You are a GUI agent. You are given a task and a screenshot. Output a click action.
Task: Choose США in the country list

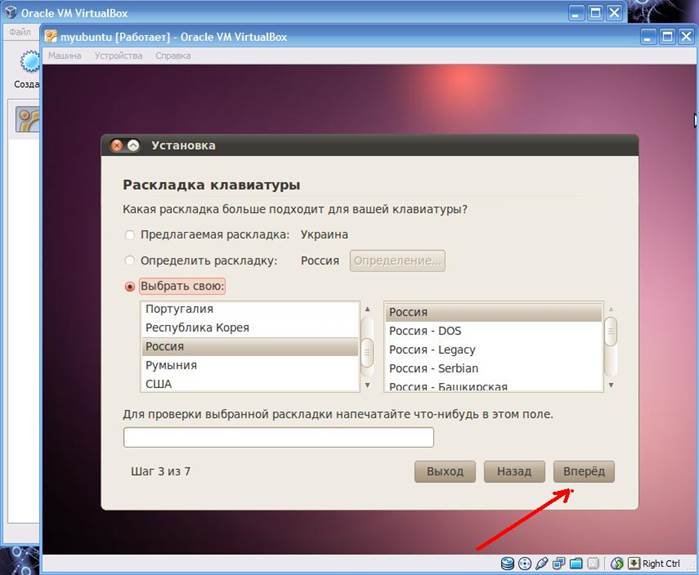point(250,383)
